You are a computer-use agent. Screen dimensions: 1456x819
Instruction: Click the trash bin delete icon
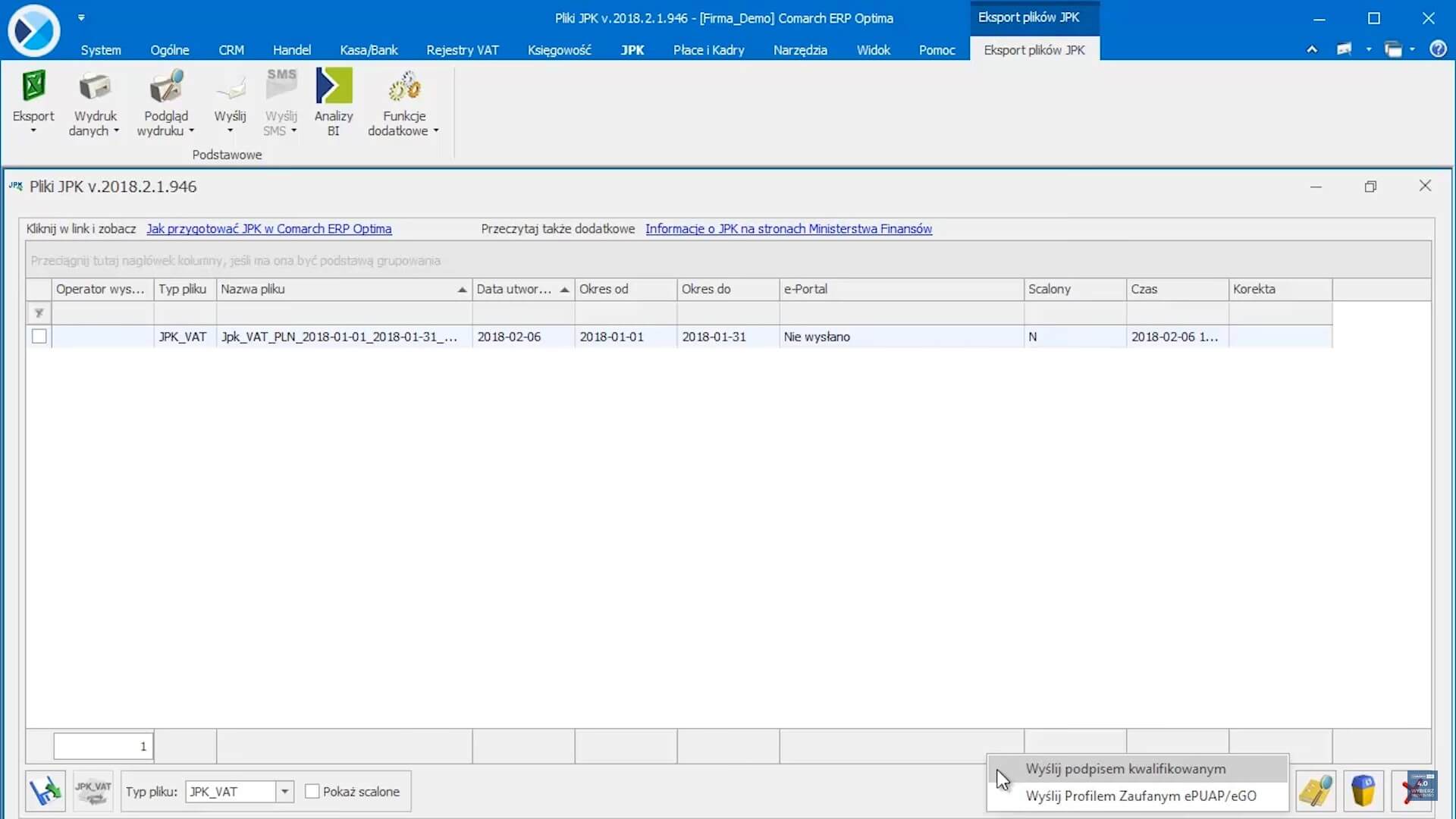[1363, 791]
